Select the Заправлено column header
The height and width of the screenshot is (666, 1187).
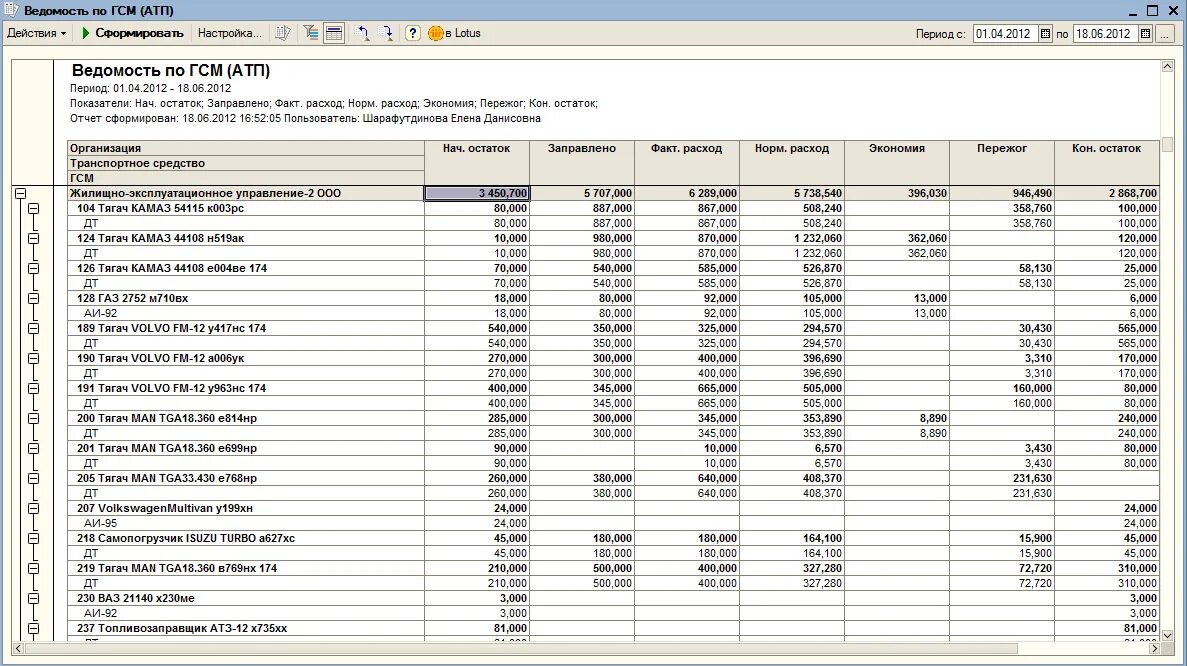[582, 163]
